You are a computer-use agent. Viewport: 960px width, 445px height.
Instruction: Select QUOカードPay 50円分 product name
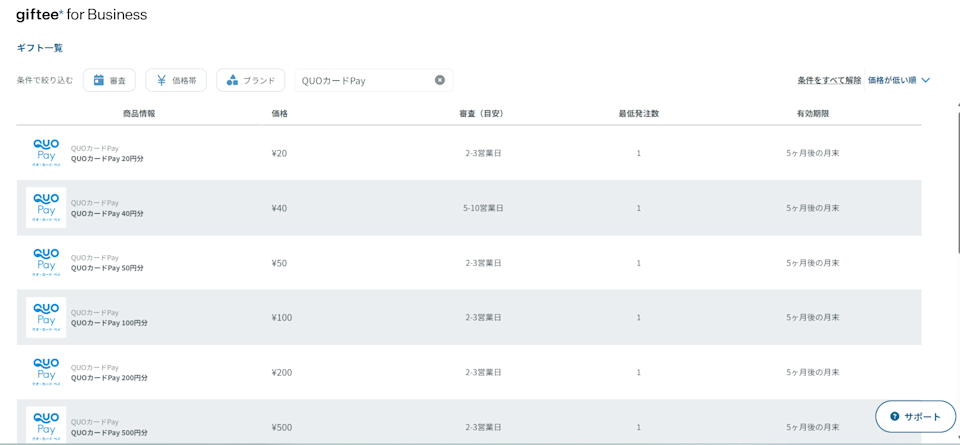pos(107,268)
